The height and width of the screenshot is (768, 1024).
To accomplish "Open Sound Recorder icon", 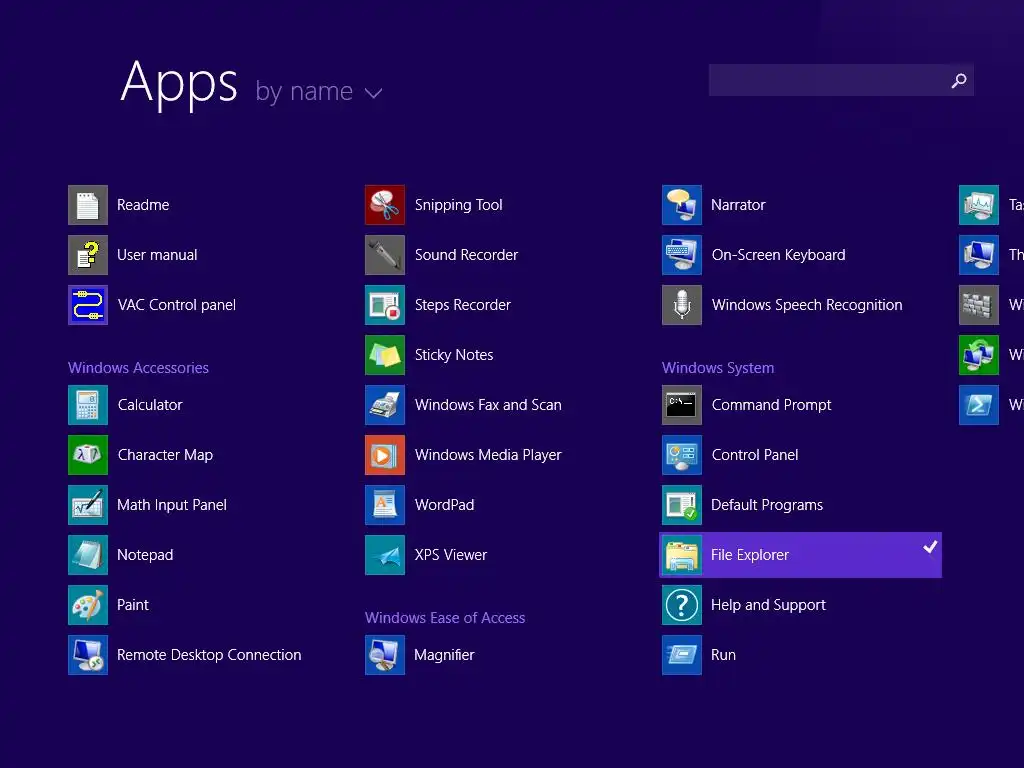I will (385, 255).
